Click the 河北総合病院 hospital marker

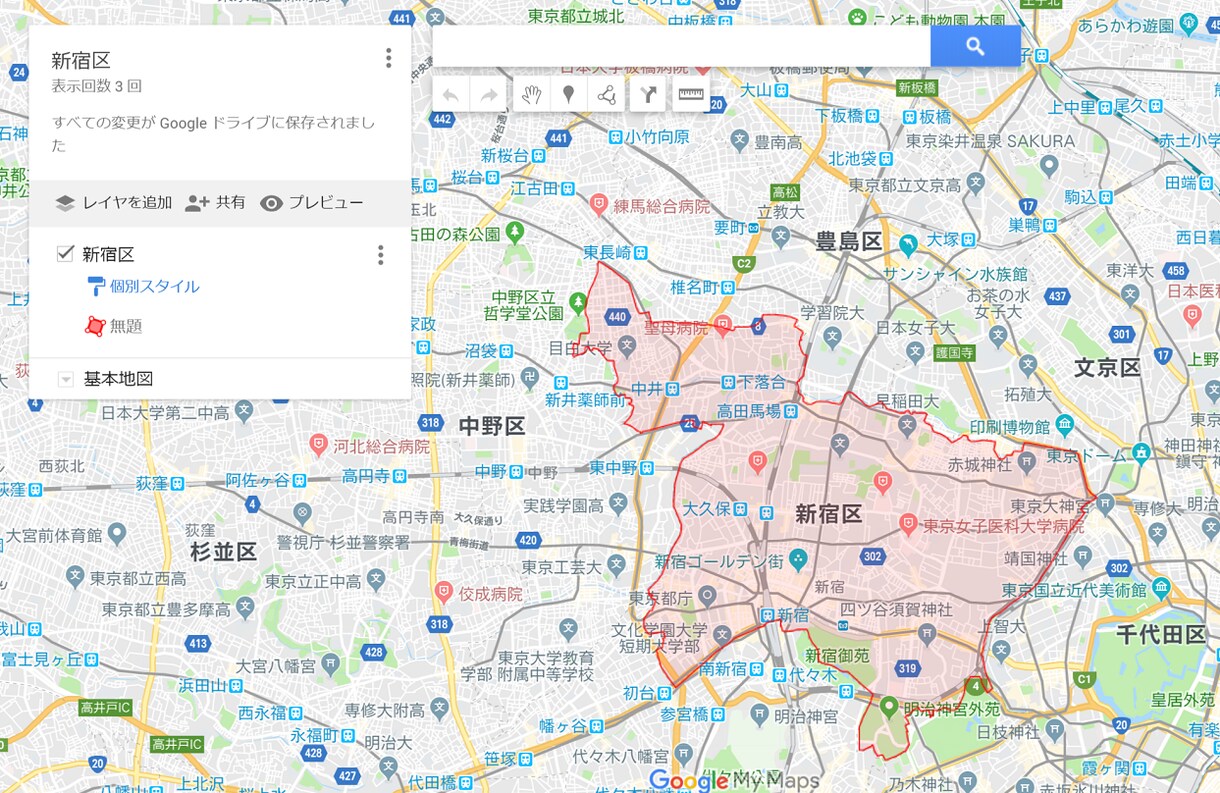click(x=319, y=443)
